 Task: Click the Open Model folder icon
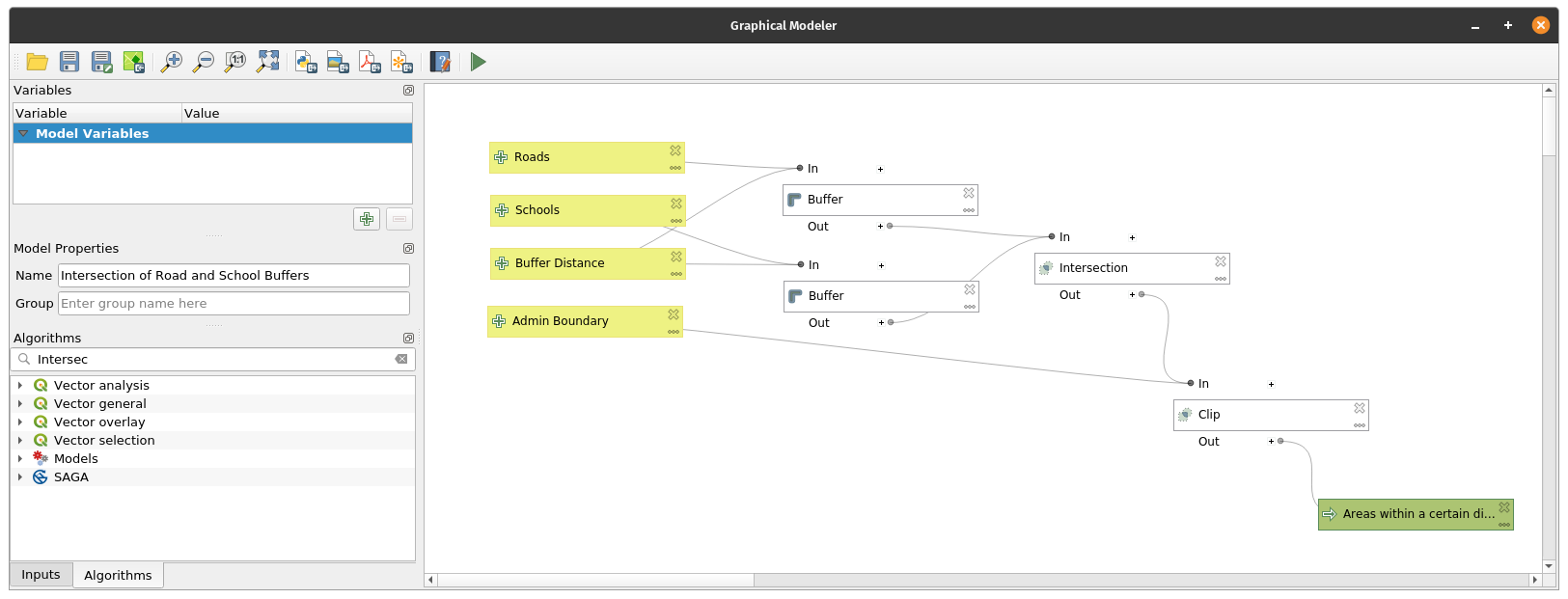pyautogui.click(x=38, y=62)
